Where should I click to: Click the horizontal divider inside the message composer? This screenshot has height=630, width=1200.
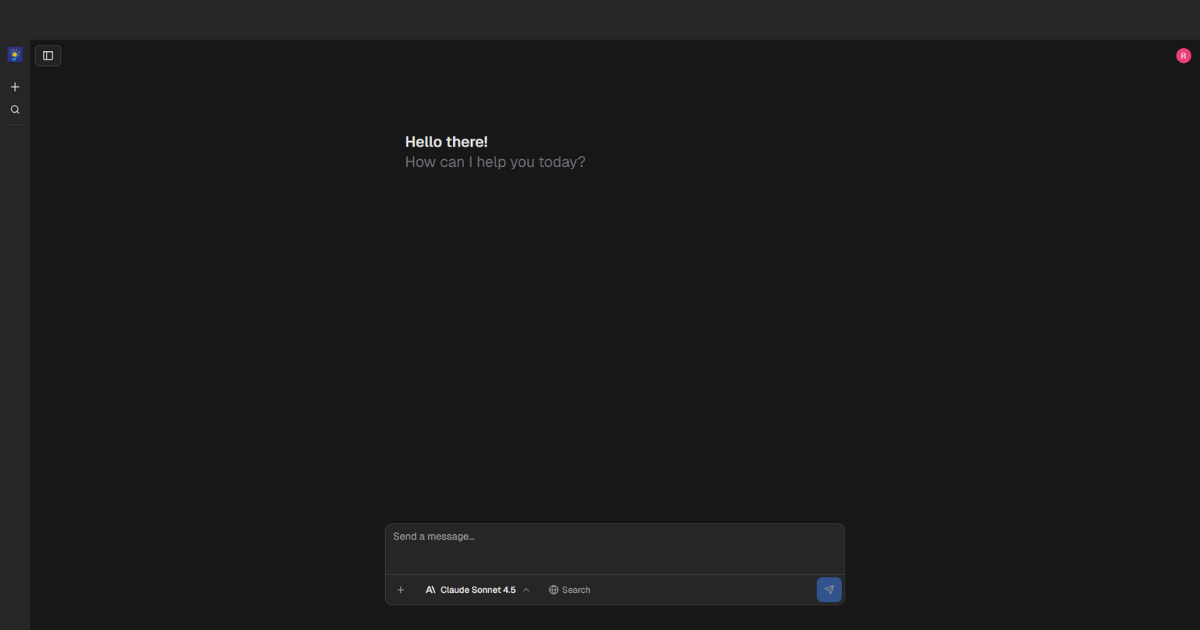click(614, 574)
